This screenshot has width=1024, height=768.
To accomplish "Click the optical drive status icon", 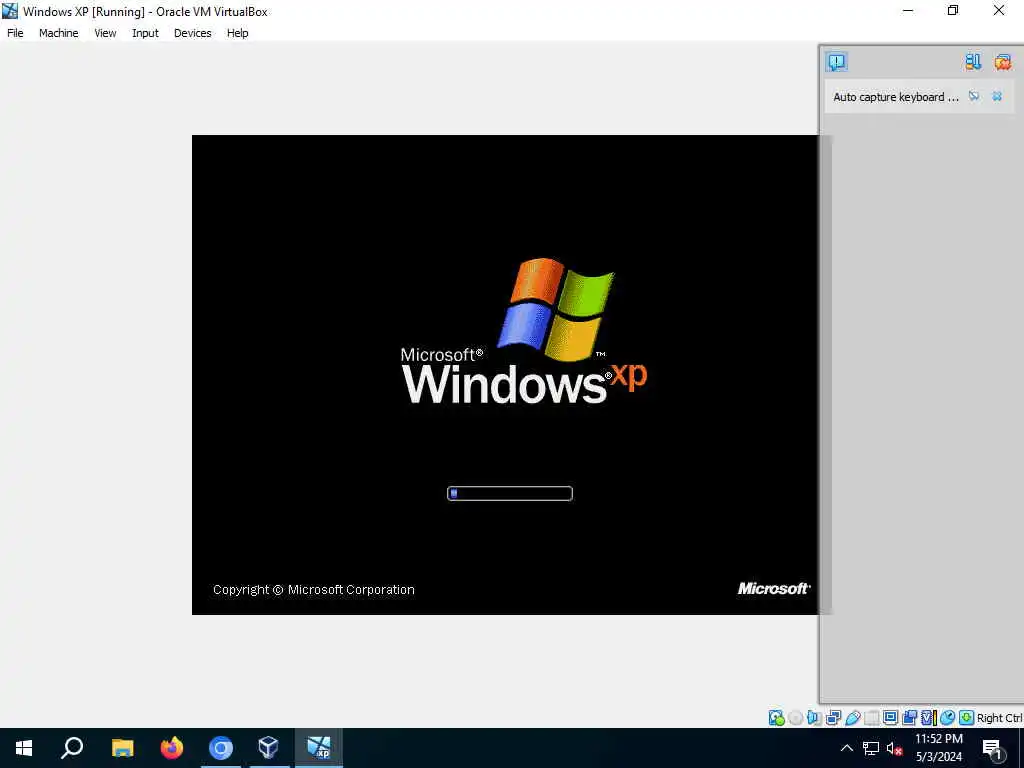I will tap(795, 718).
